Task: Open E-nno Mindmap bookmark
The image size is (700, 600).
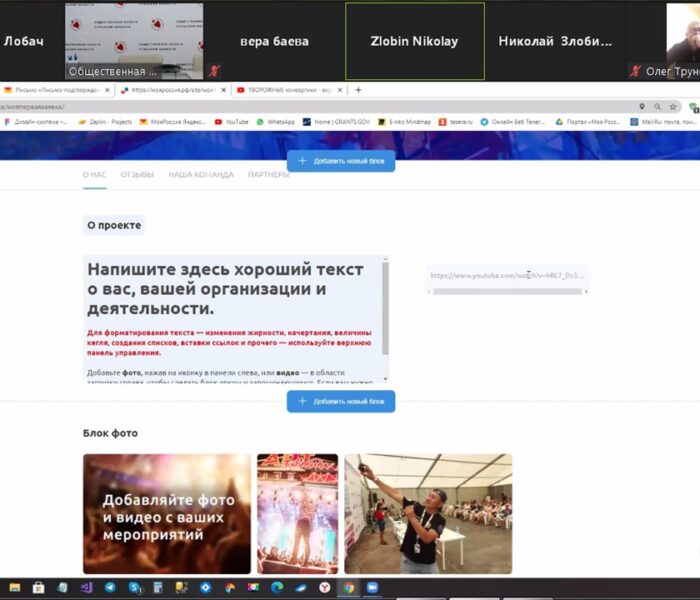Action: pyautogui.click(x=404, y=122)
